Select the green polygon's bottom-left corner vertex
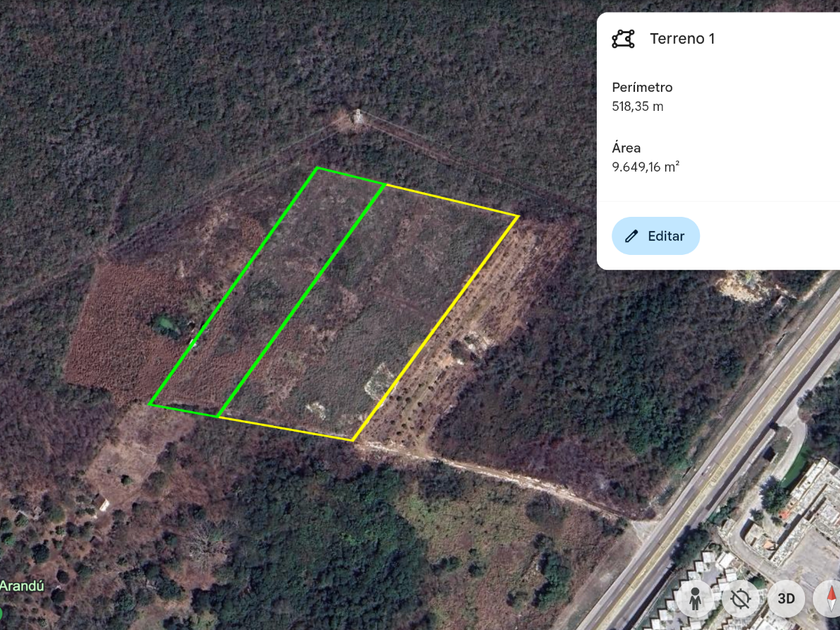 pyautogui.click(x=149, y=404)
